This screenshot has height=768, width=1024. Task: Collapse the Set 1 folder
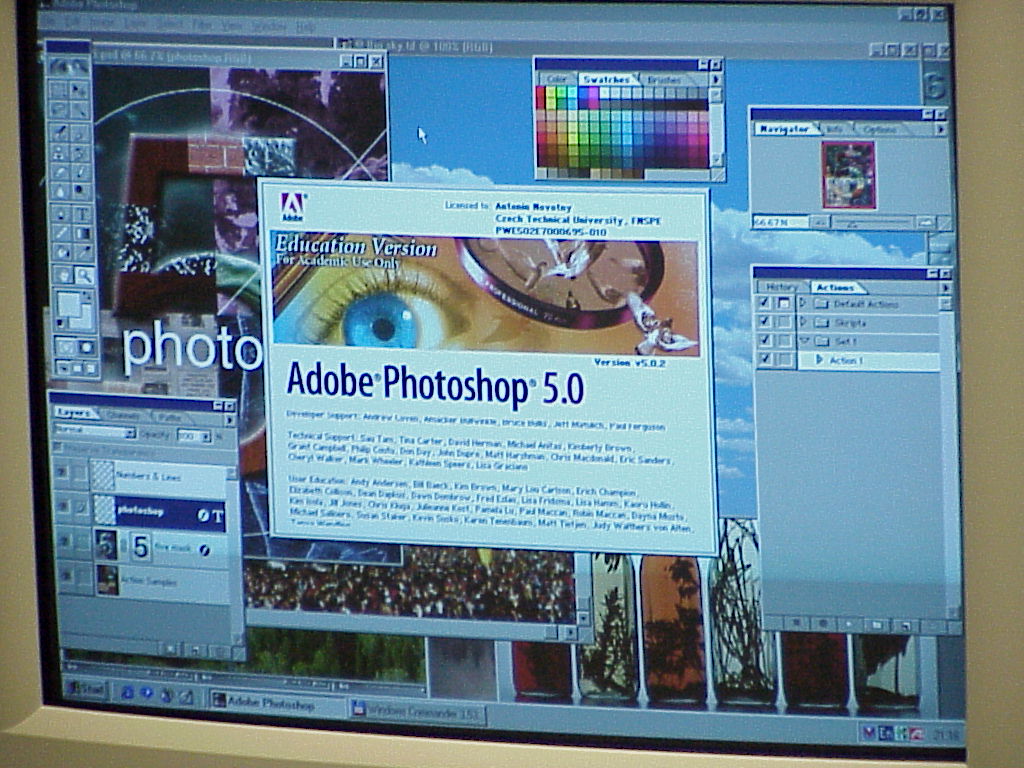pos(804,340)
